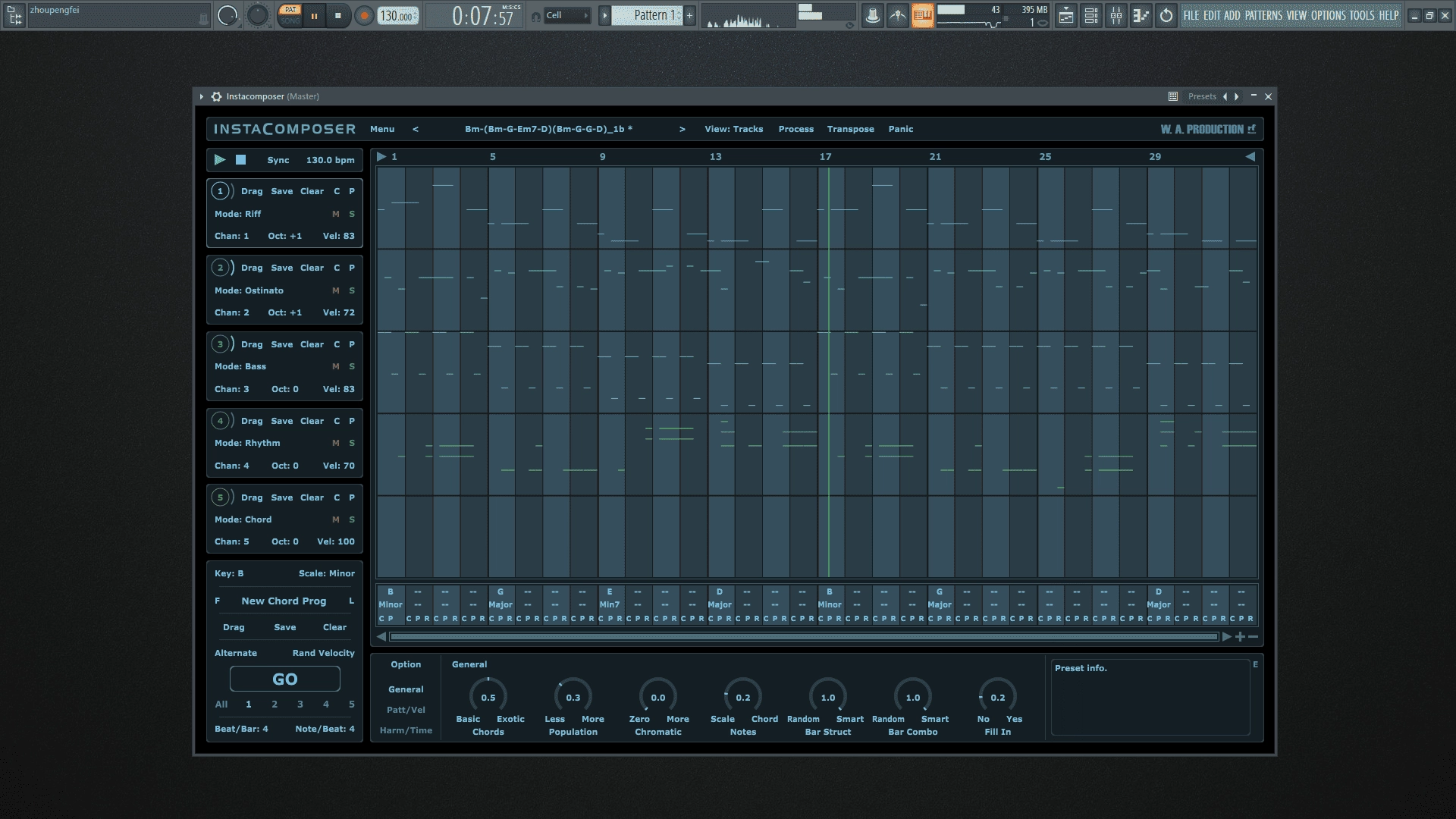Open the EDIT menu
The image size is (1456, 819).
(x=1212, y=15)
